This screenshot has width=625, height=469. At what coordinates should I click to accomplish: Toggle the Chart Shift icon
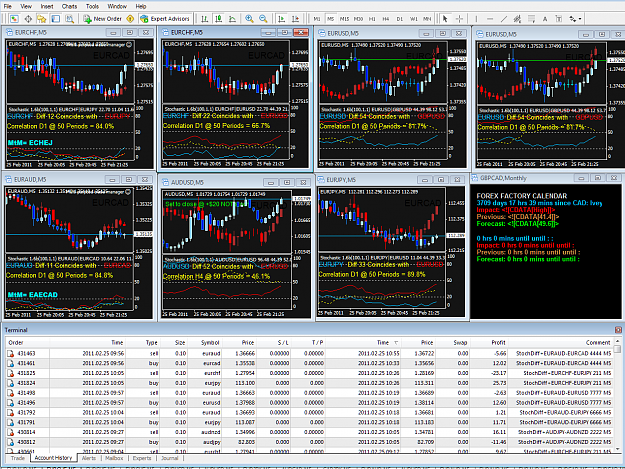tap(295, 19)
